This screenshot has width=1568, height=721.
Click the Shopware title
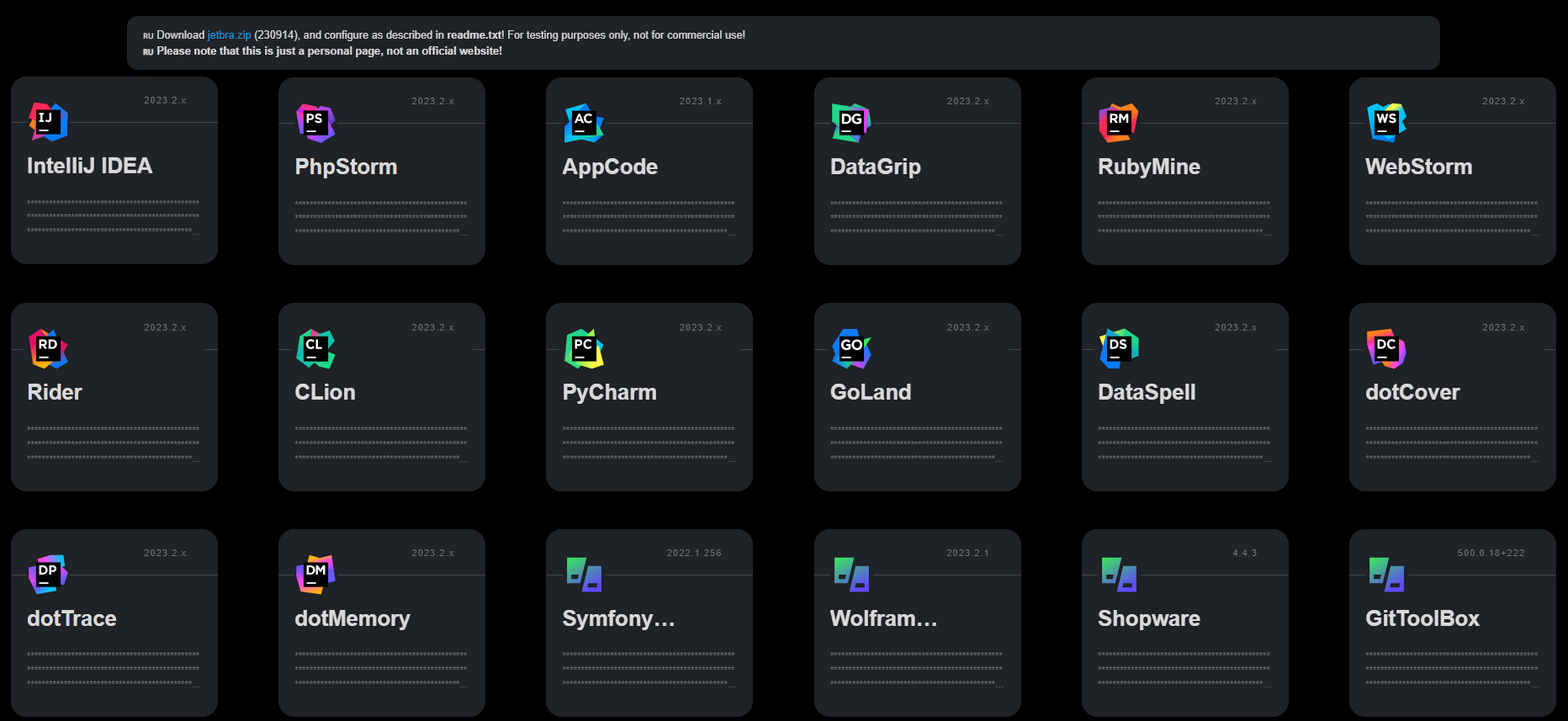[1148, 618]
